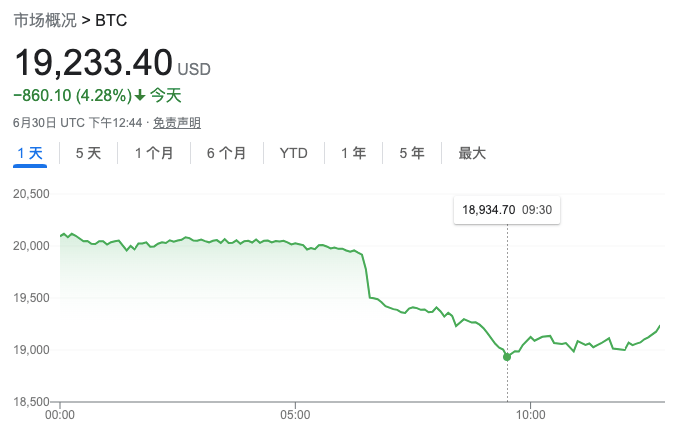Click the 19,233.40 price value
The width and height of the screenshot is (675, 429).
[93, 63]
